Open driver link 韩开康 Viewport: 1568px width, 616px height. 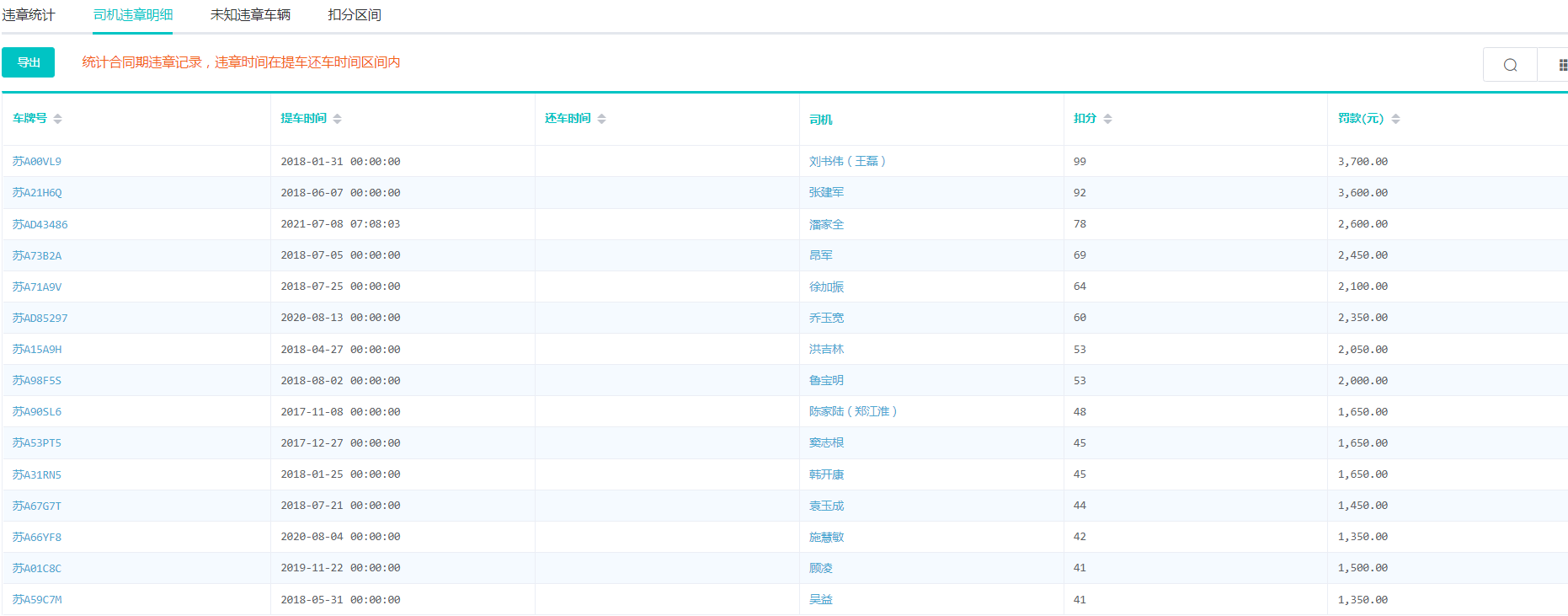826,474
